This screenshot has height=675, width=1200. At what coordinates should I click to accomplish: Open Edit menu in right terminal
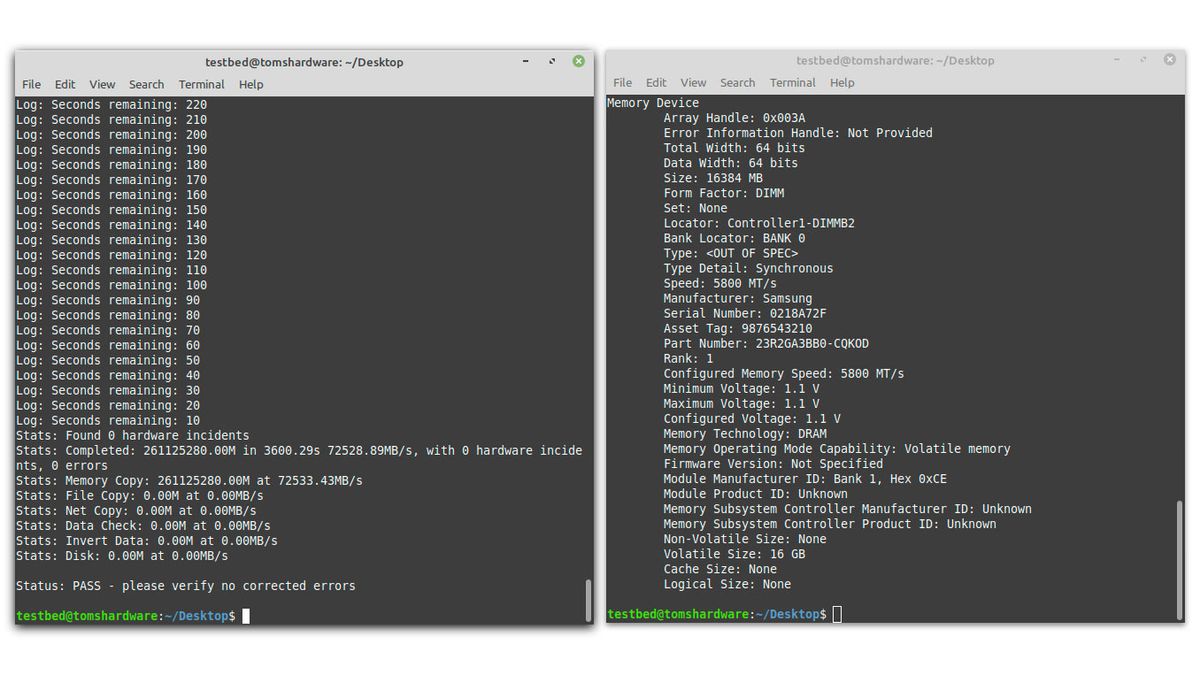[656, 83]
